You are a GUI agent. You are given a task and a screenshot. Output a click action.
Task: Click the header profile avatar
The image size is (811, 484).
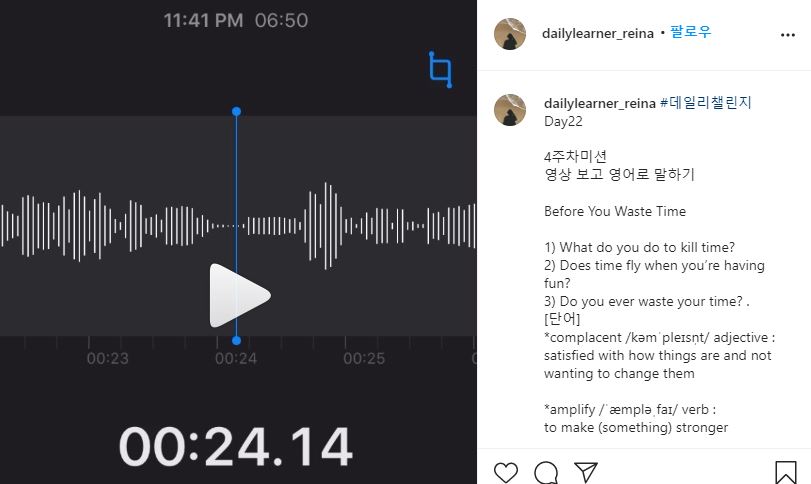(510, 34)
